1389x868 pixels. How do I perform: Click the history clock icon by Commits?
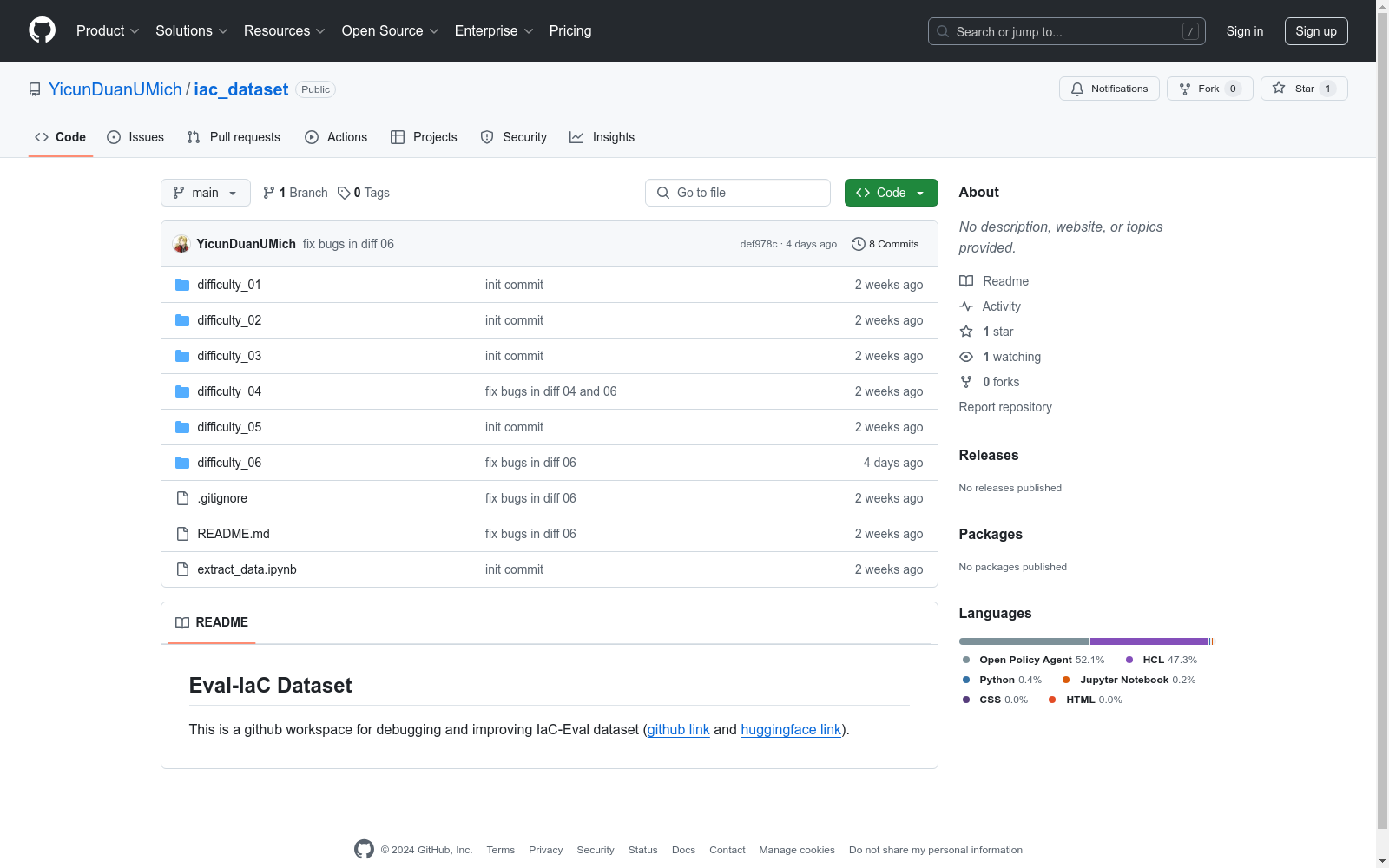859,244
